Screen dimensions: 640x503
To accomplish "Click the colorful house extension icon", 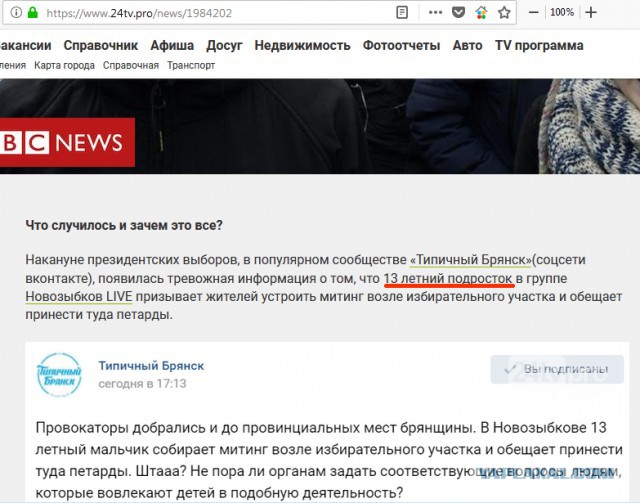I will (482, 13).
